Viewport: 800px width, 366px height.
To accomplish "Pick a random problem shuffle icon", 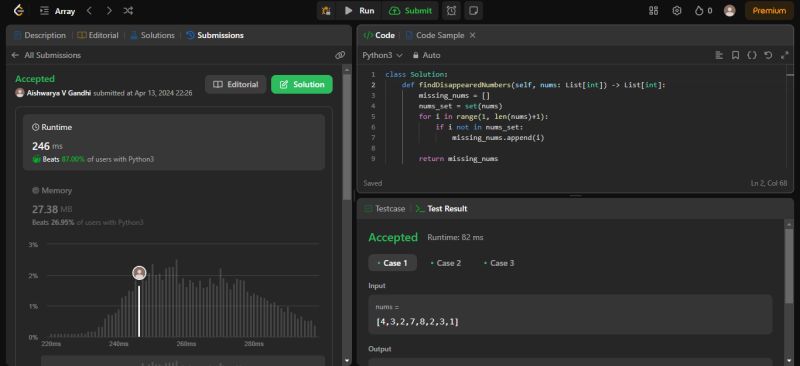I will (x=128, y=11).
